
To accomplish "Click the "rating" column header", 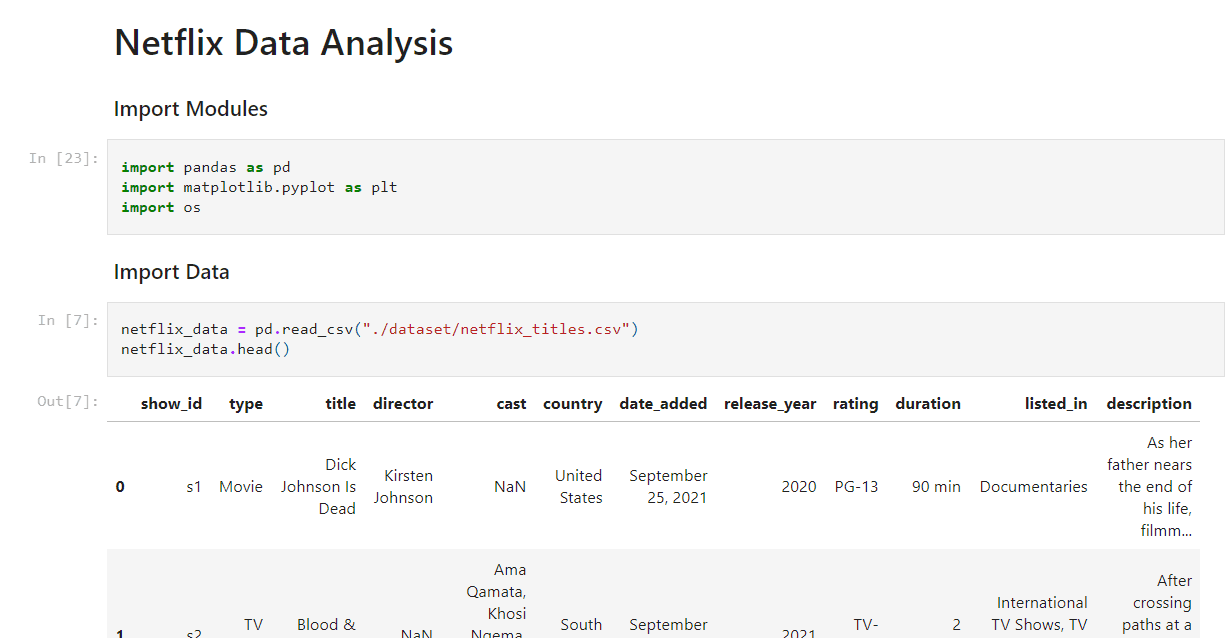I will tap(856, 404).
